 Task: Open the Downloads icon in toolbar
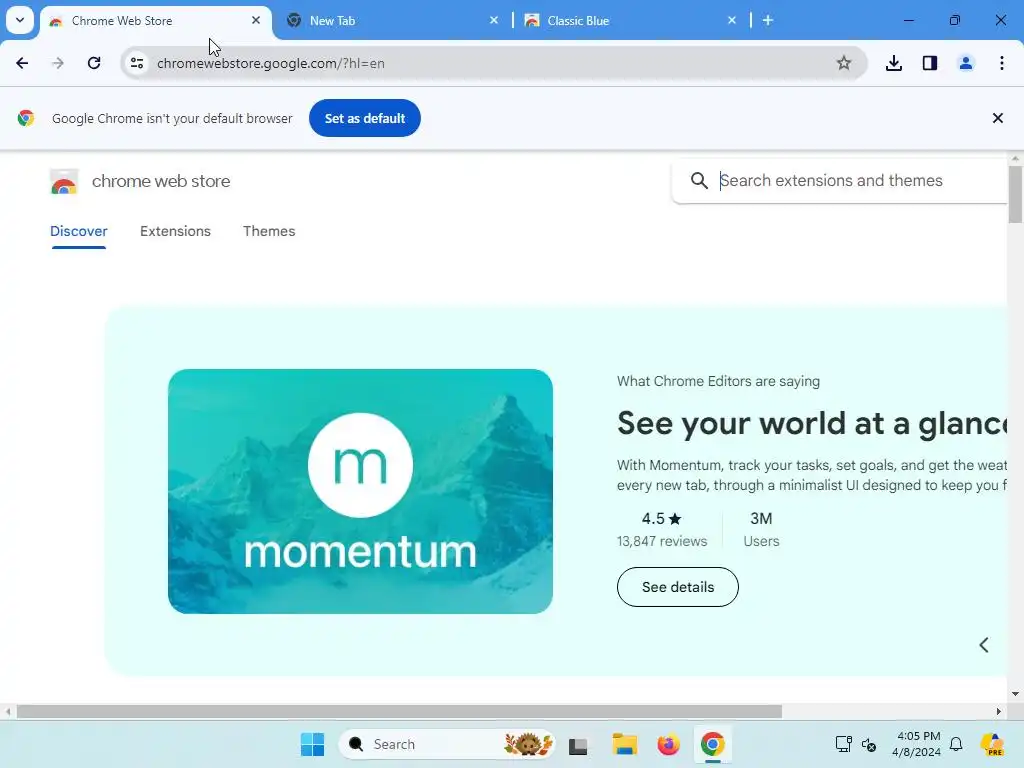point(894,63)
